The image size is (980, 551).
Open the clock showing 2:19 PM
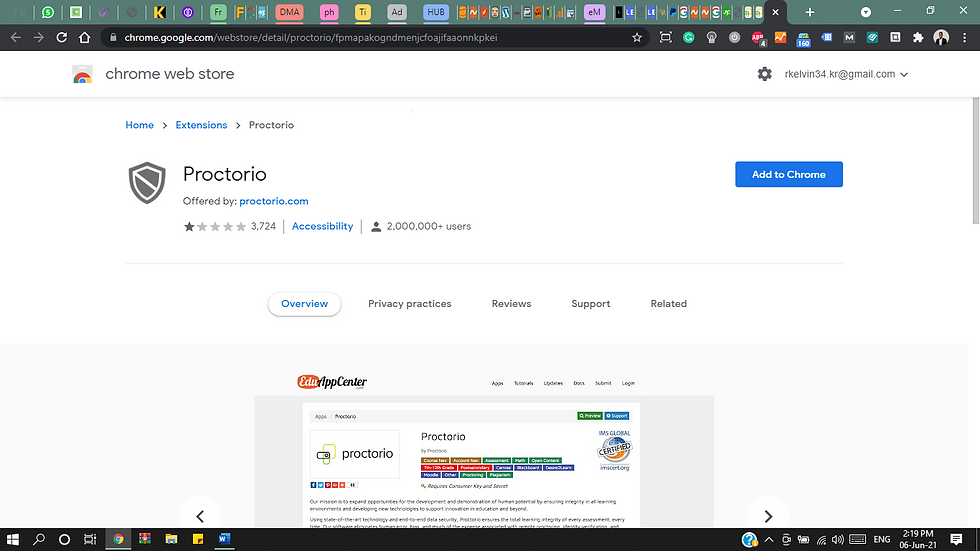pos(918,539)
